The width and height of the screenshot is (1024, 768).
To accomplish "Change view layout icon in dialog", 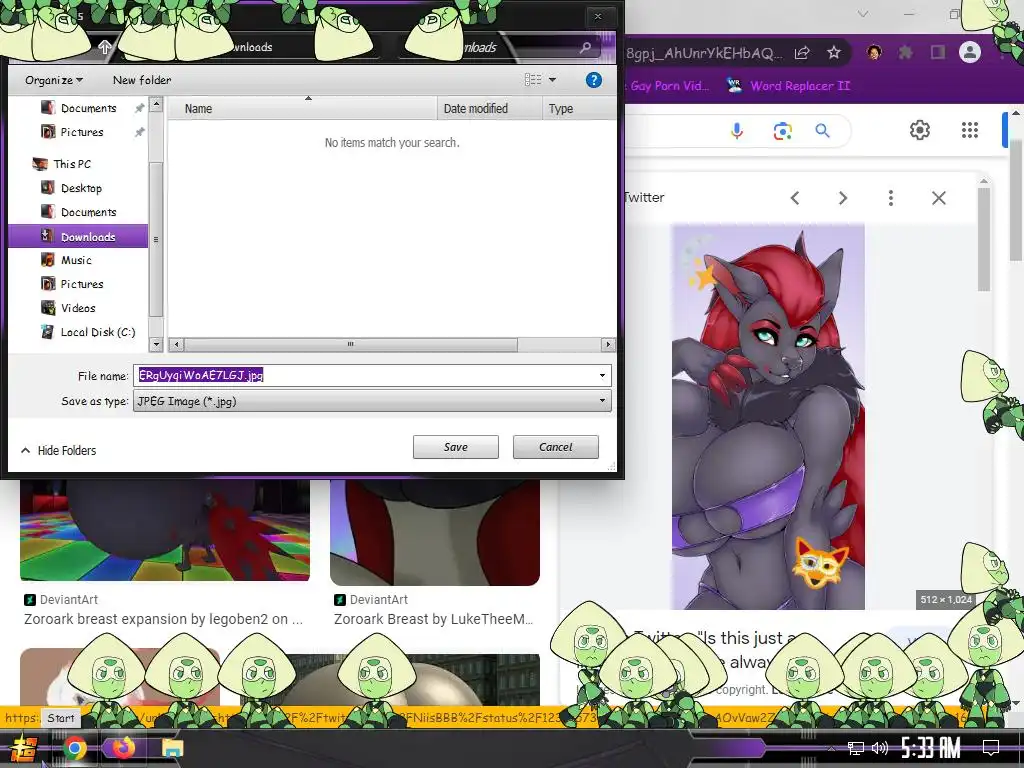I will (533, 80).
